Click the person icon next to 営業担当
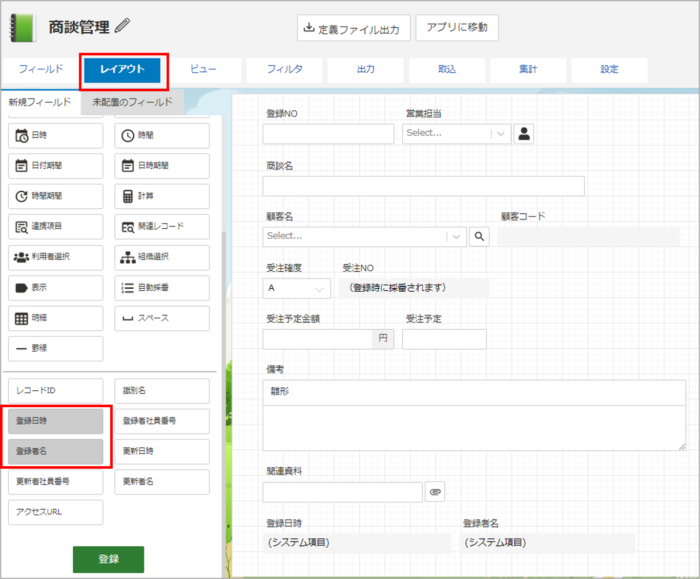Image resolution: width=700 pixels, height=579 pixels. click(524, 134)
